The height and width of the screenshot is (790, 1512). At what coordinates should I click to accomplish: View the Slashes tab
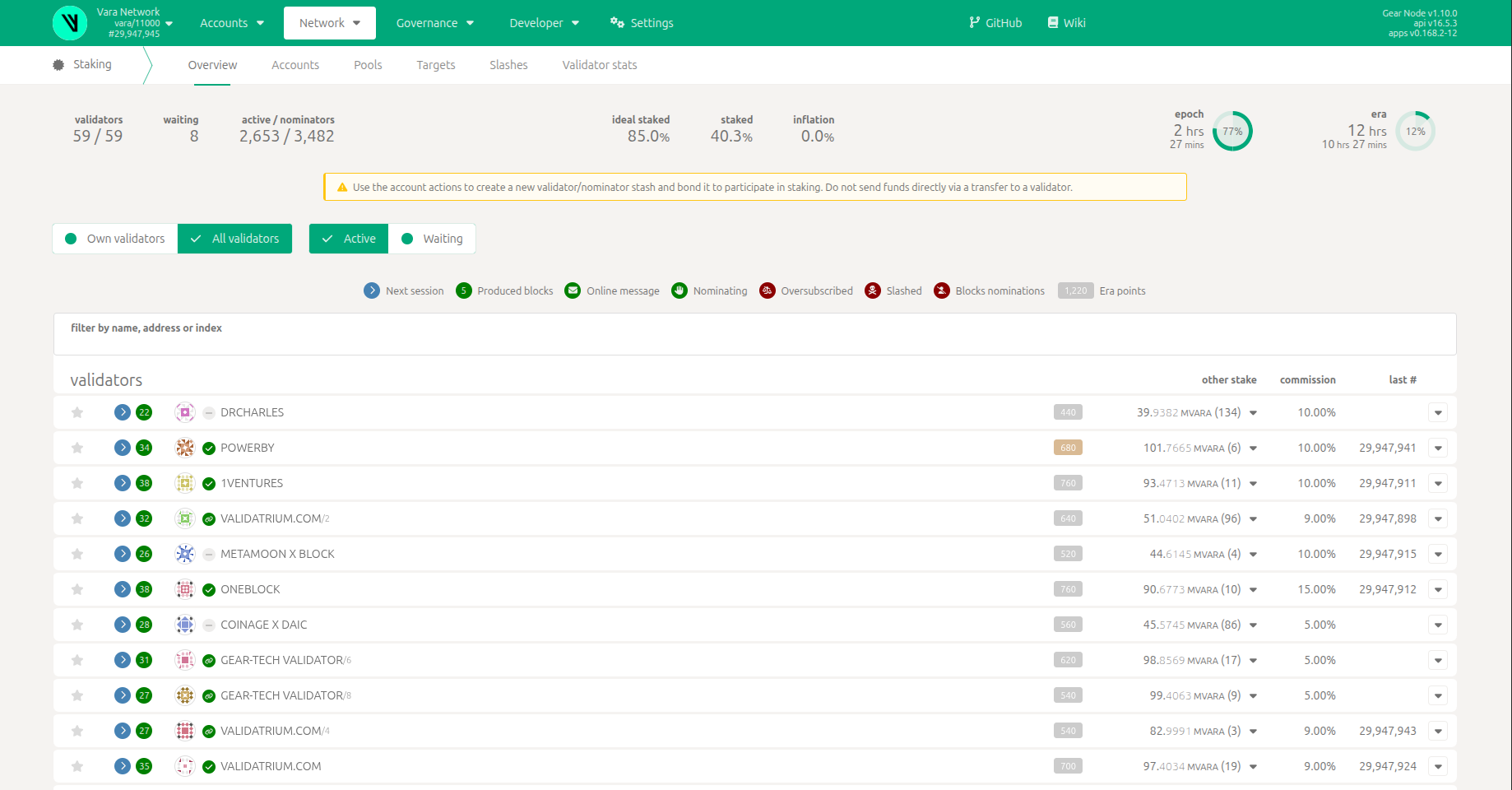(508, 65)
